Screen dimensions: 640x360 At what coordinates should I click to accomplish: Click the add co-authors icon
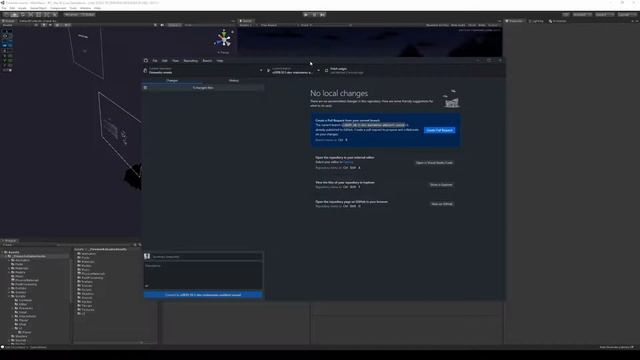[147, 286]
